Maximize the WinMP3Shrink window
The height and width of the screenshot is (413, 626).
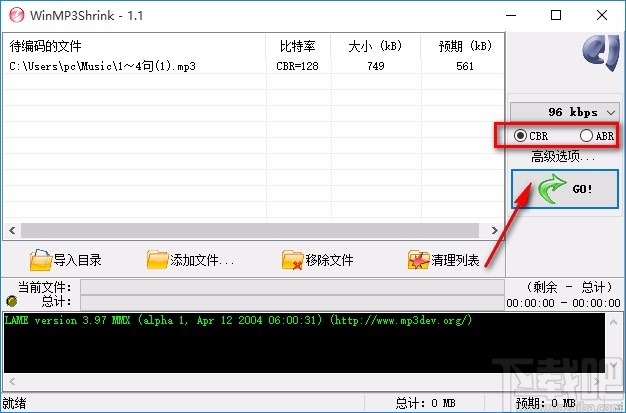tap(556, 16)
